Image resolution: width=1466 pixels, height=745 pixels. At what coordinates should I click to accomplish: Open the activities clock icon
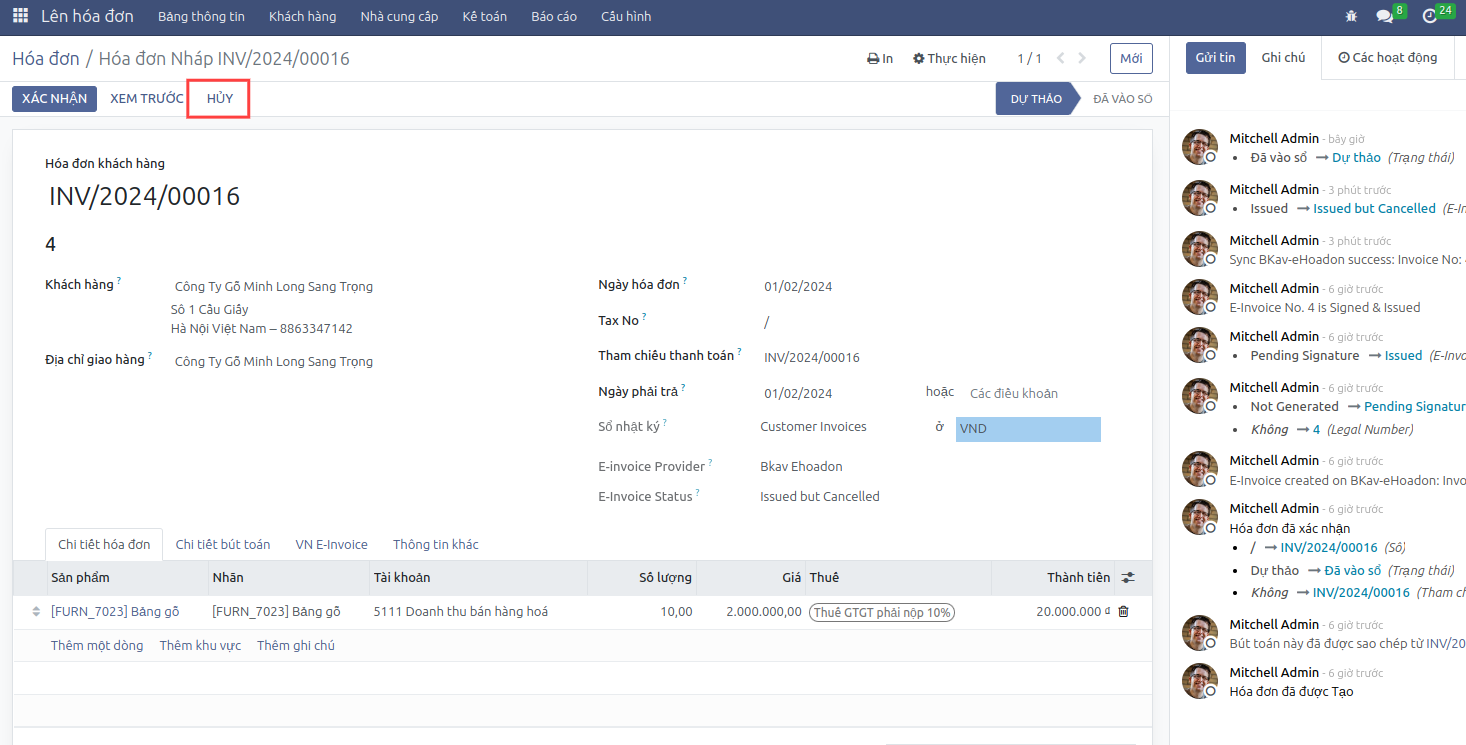[1430, 16]
